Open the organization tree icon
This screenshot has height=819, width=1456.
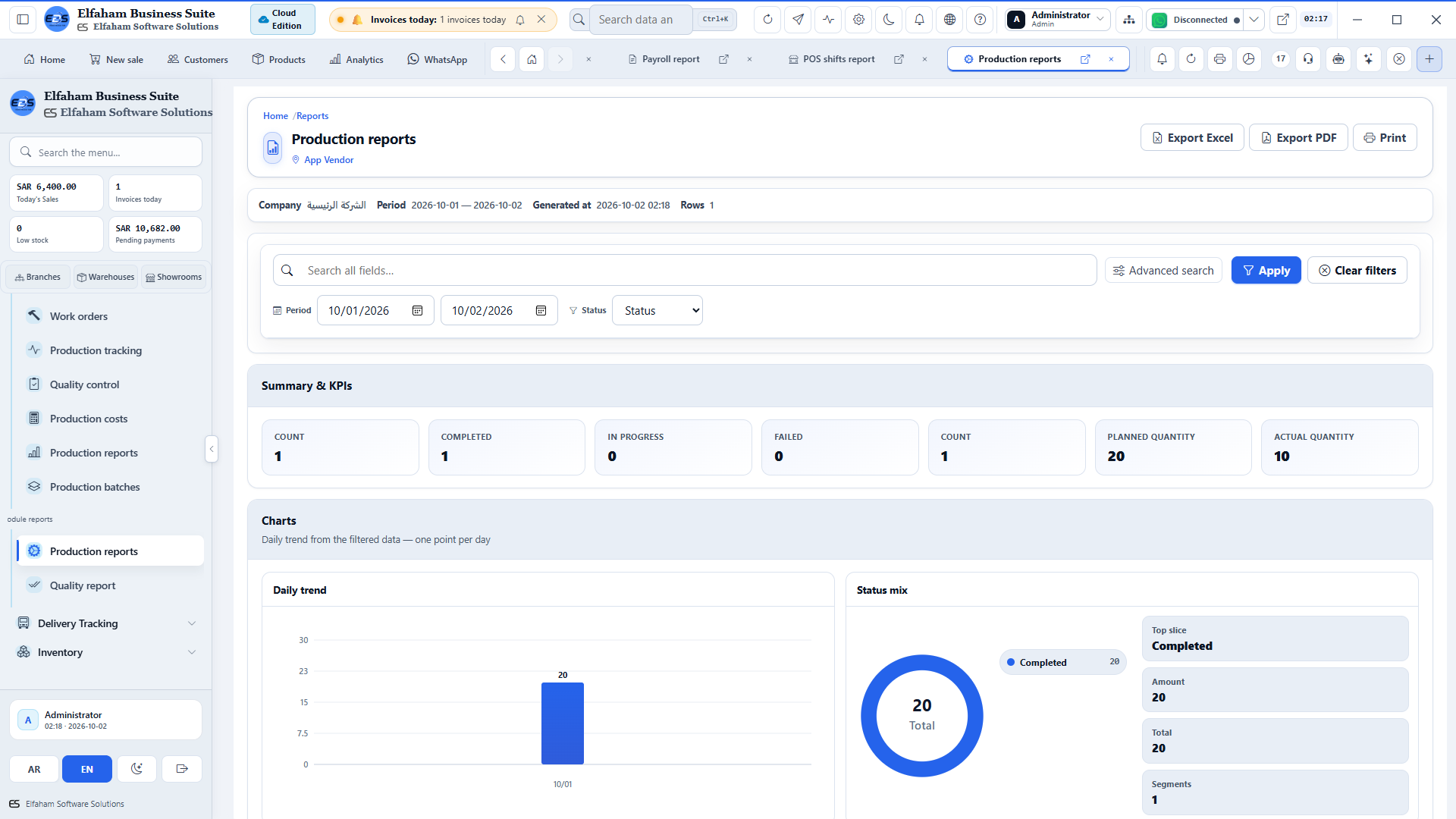click(x=1129, y=20)
